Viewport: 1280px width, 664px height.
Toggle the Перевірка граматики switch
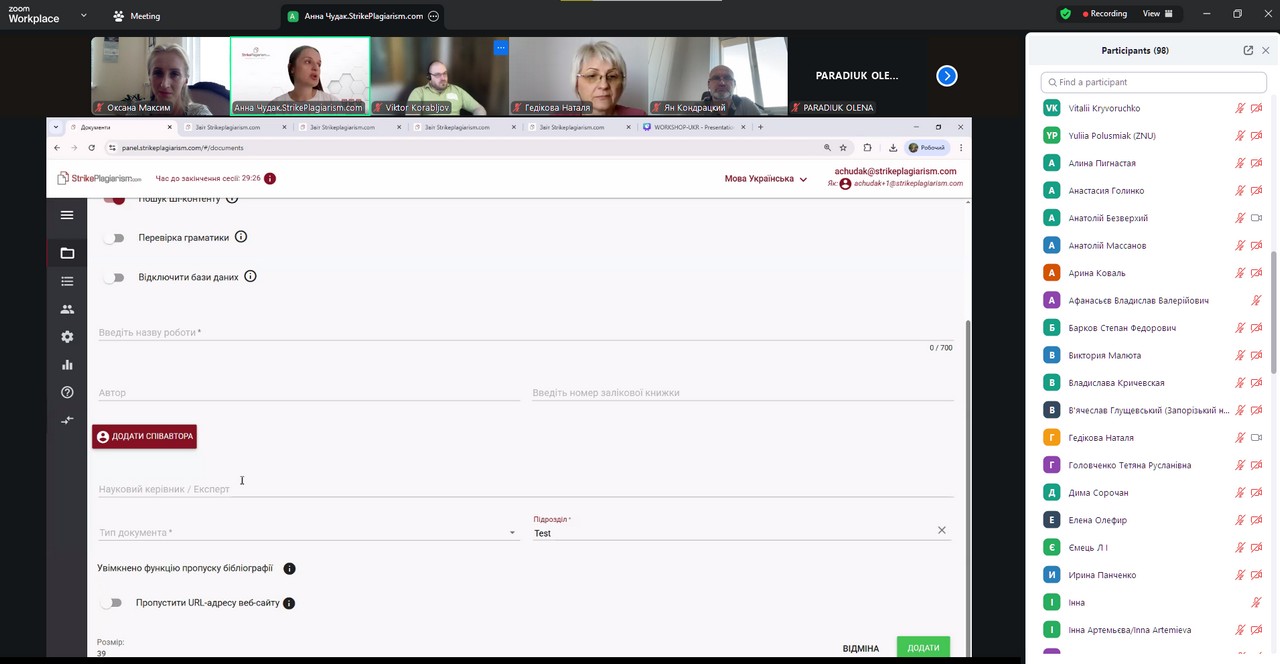click(x=115, y=238)
